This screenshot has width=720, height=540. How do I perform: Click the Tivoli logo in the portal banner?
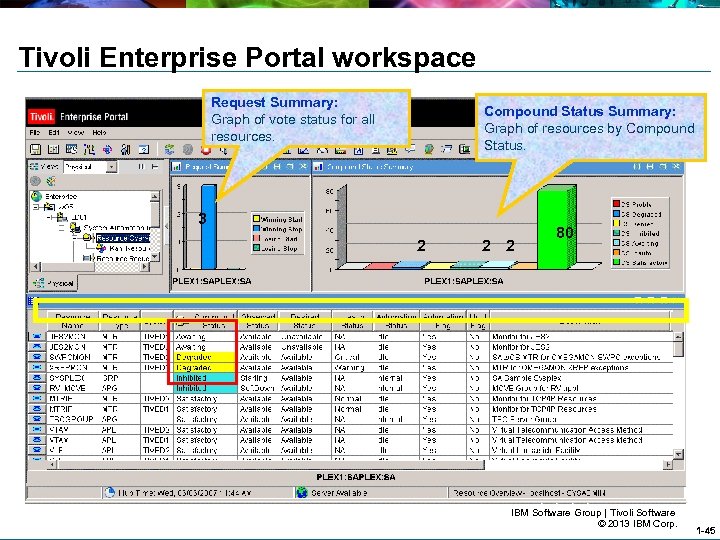click(x=42, y=117)
